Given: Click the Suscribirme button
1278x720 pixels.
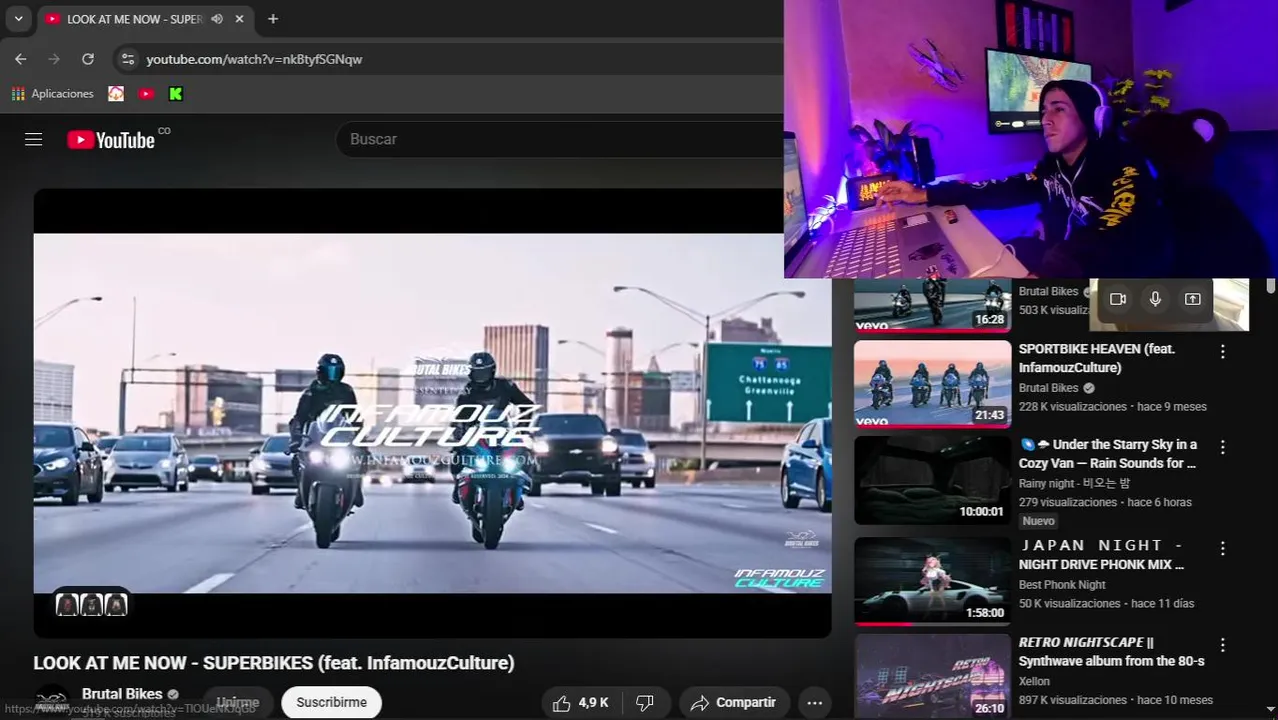Looking at the screenshot, I should pyautogui.click(x=331, y=702).
